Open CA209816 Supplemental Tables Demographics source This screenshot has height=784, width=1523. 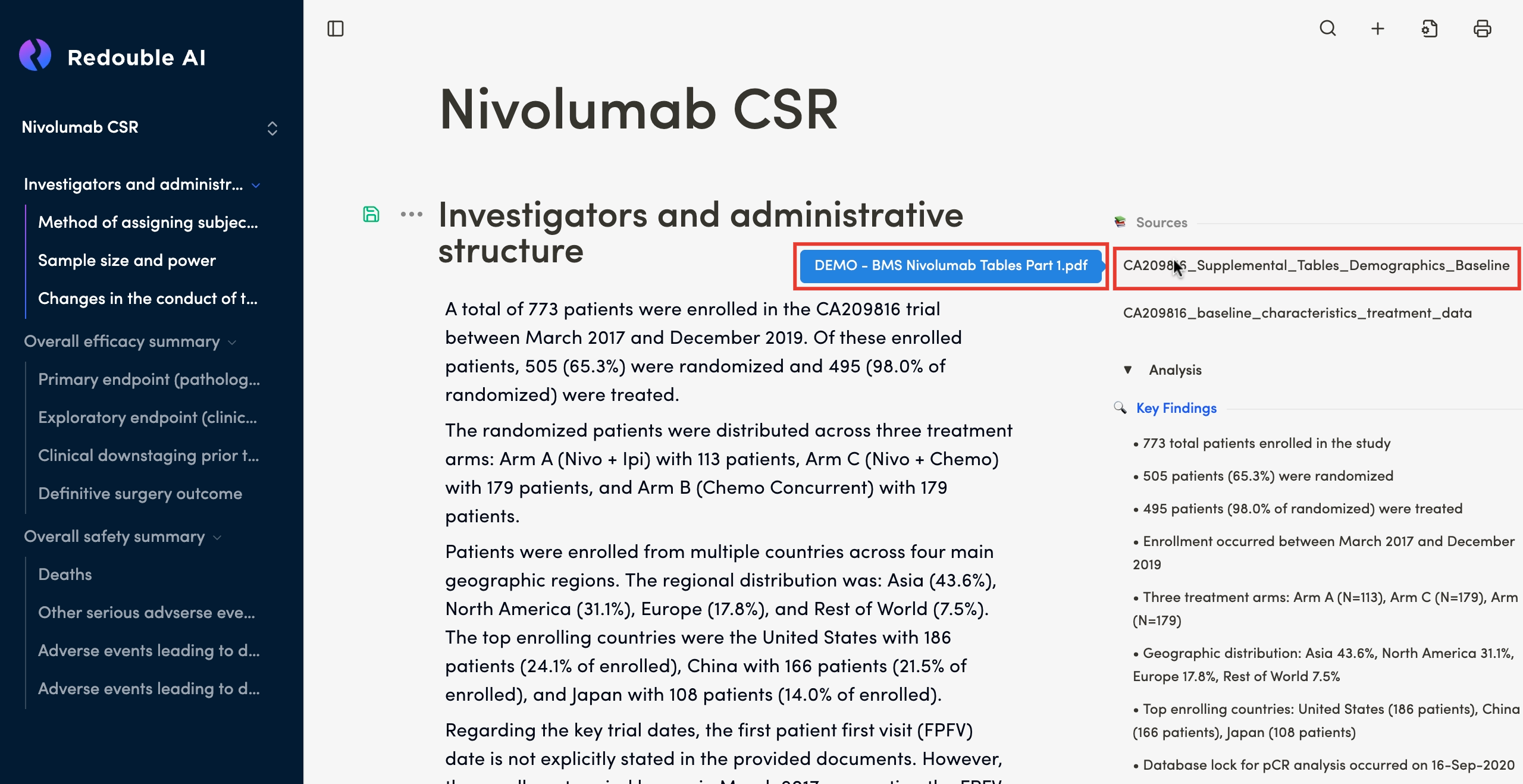tap(1316, 266)
